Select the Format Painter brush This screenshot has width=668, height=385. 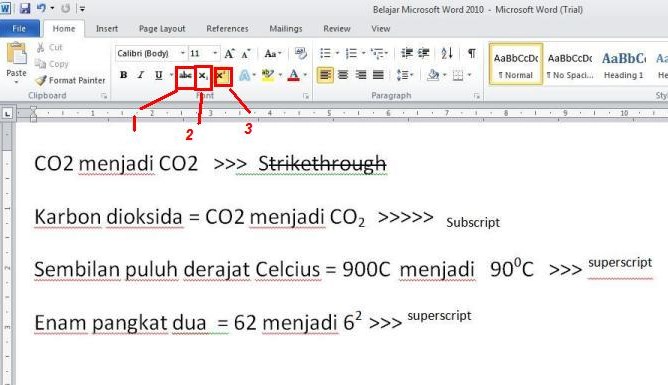point(70,80)
